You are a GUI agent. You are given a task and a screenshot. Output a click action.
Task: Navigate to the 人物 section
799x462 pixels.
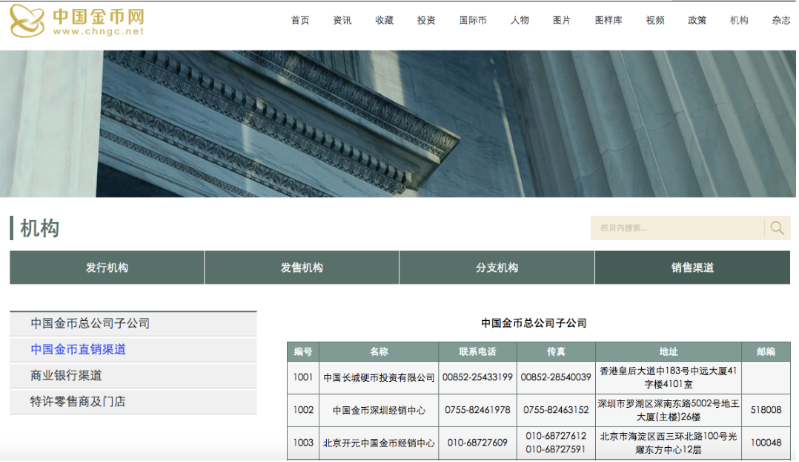(x=519, y=20)
